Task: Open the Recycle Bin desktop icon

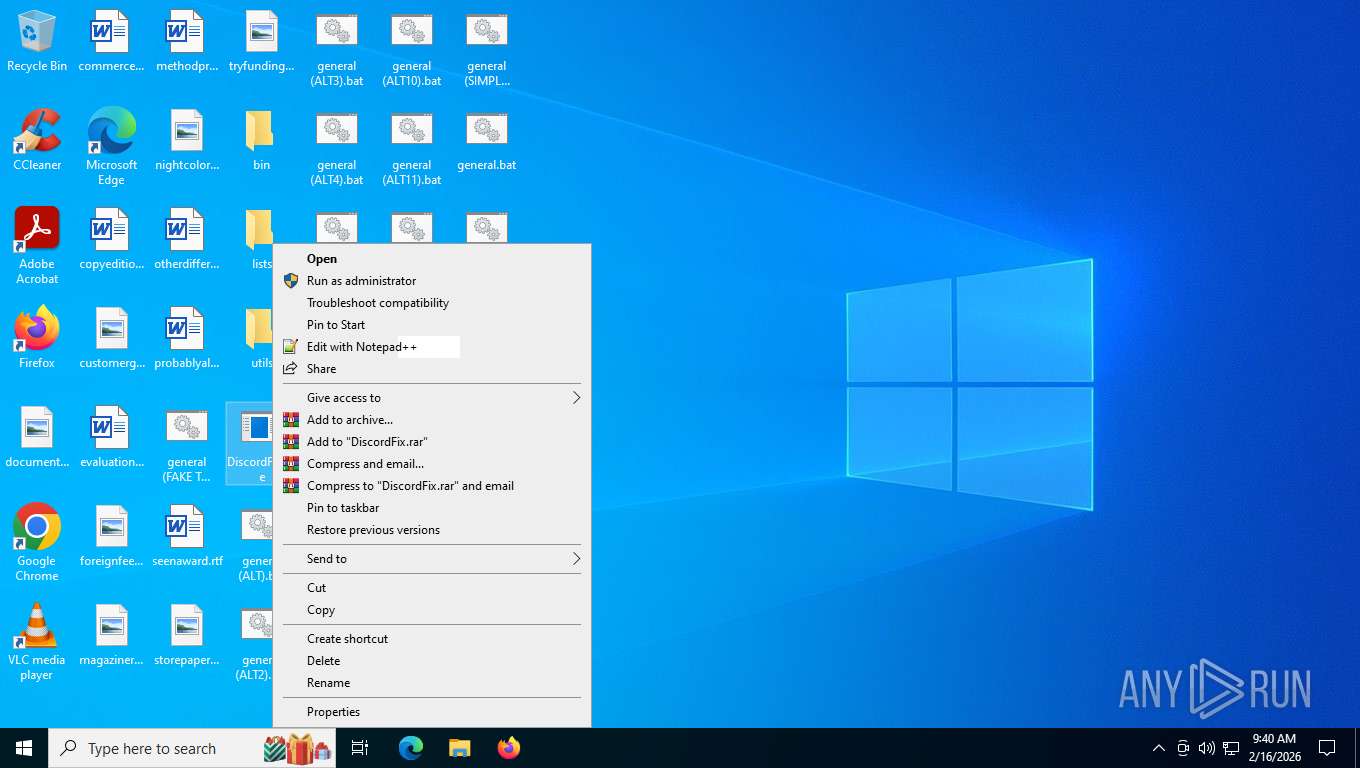Action: (x=37, y=42)
